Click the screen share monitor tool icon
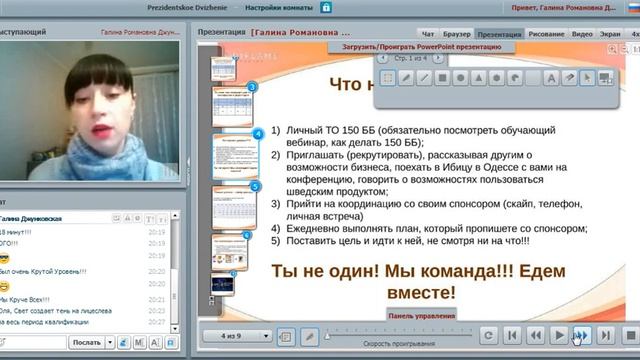Image resolution: width=640 pixels, height=360 pixels. tap(605, 78)
